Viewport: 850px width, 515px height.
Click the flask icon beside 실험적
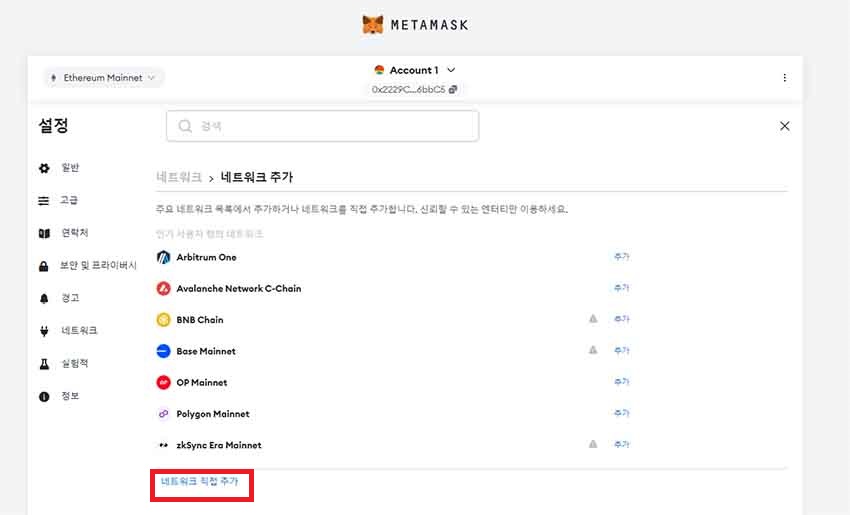[44, 364]
